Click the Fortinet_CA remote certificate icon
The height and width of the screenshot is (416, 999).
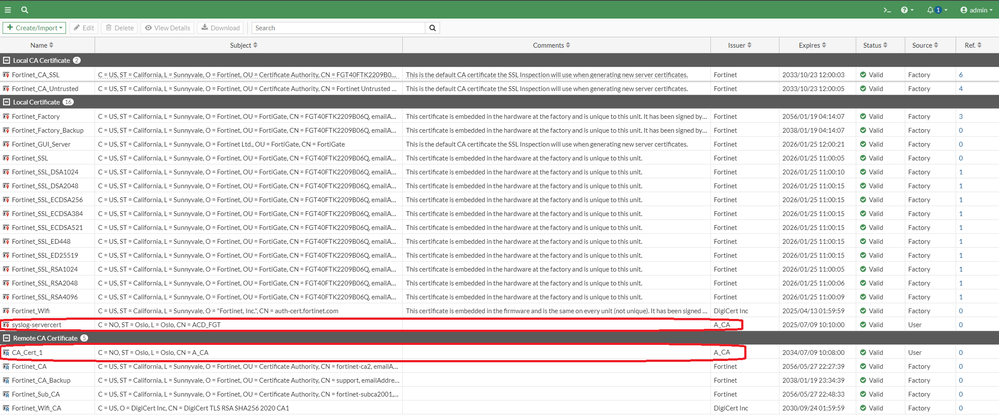[x=6, y=366]
